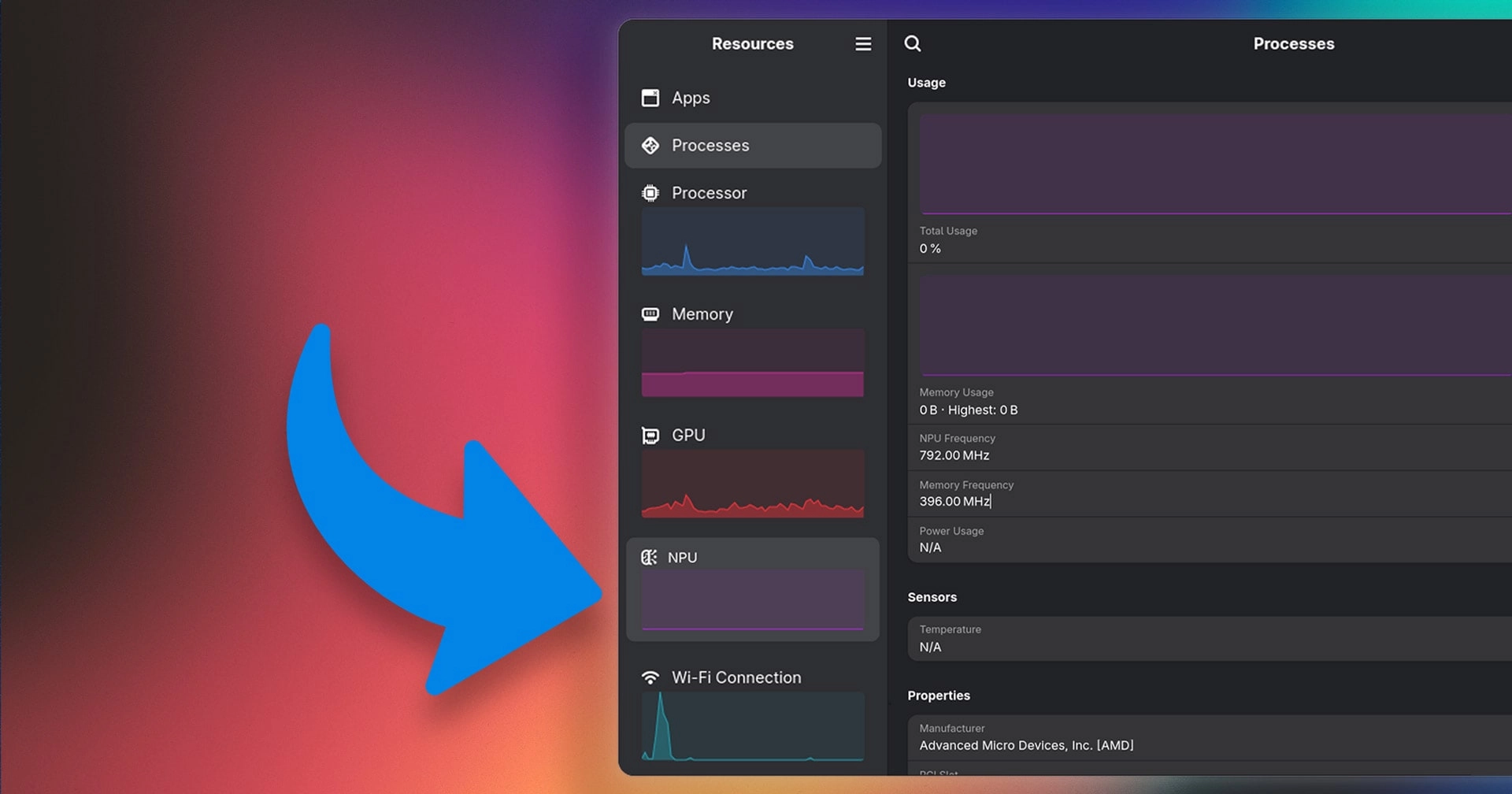The image size is (1512, 794).
Task: Click the Total Usage graph area
Action: [x=1213, y=163]
